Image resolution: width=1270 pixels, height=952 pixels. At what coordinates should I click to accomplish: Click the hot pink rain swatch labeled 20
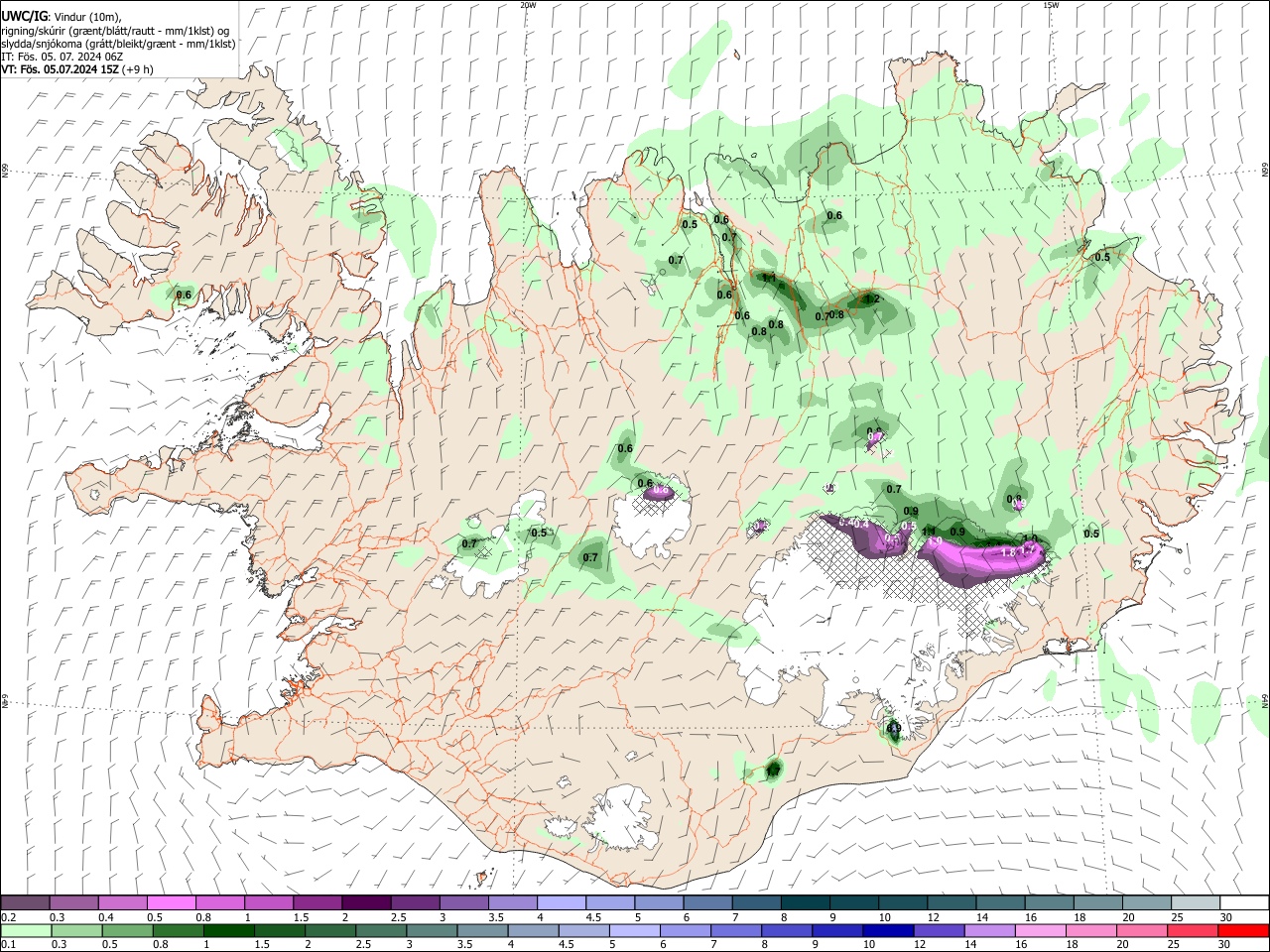(x=1142, y=930)
